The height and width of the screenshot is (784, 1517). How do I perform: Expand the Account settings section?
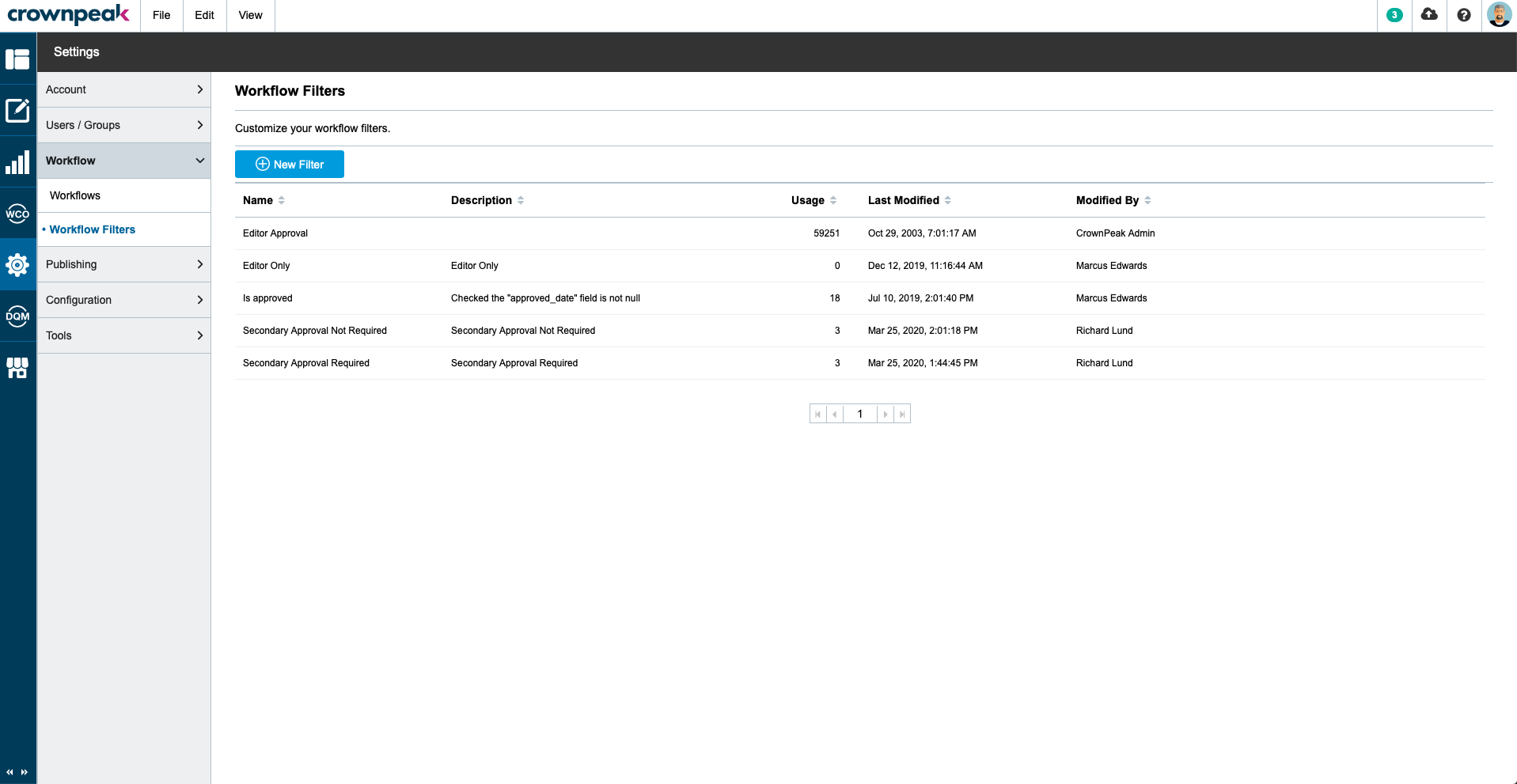coord(124,89)
